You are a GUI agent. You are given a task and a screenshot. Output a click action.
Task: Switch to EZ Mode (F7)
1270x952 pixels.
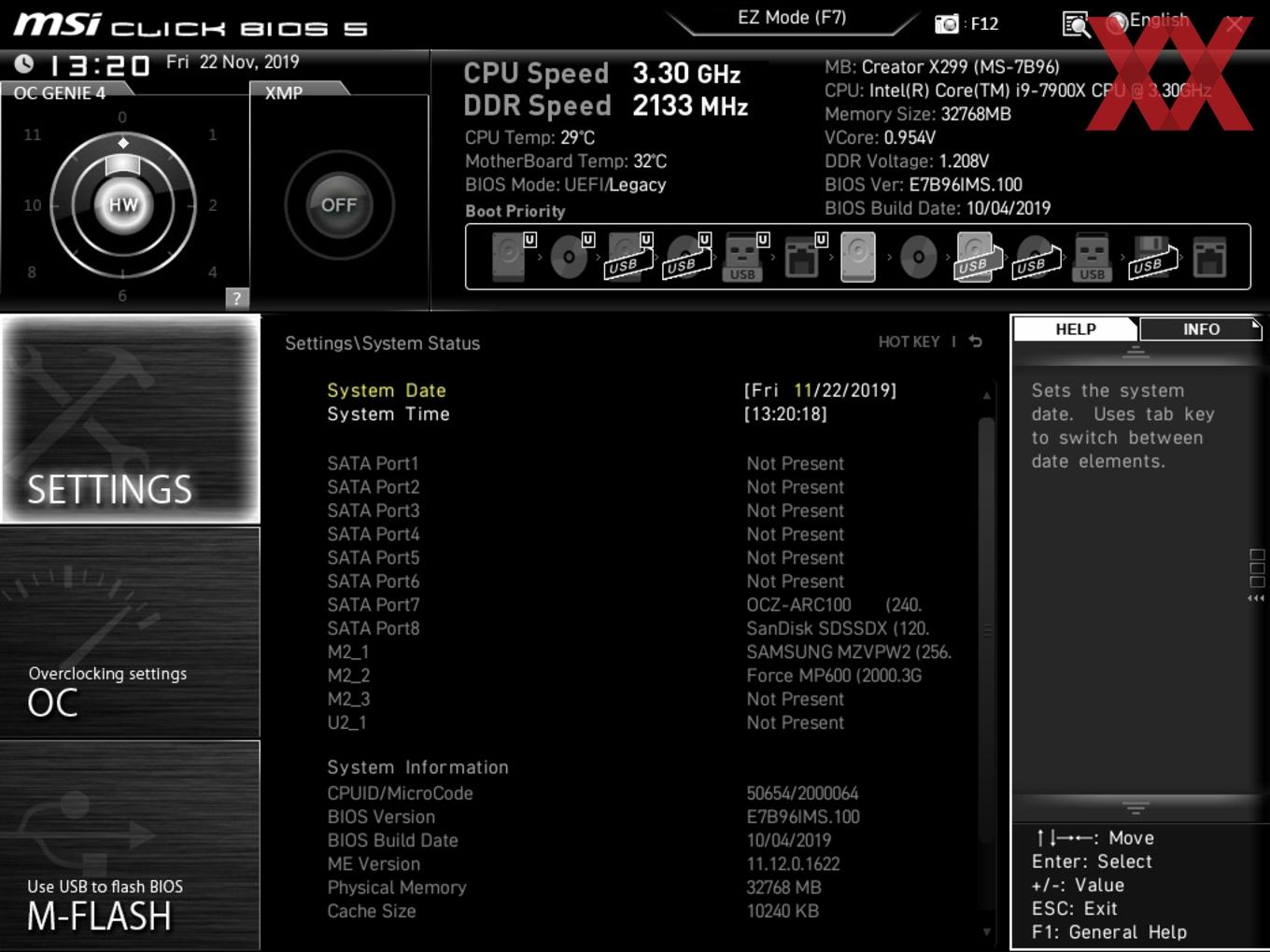click(x=792, y=18)
